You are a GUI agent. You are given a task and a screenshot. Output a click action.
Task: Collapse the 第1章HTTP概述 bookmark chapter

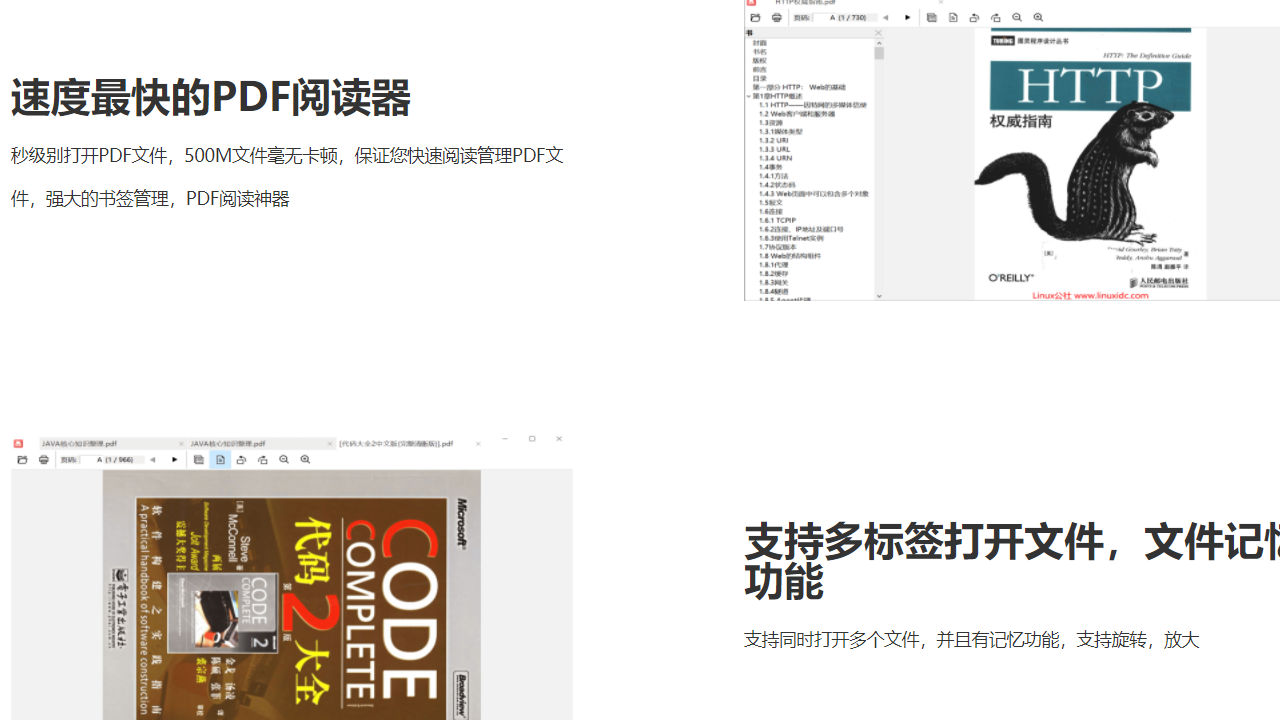[x=748, y=98]
